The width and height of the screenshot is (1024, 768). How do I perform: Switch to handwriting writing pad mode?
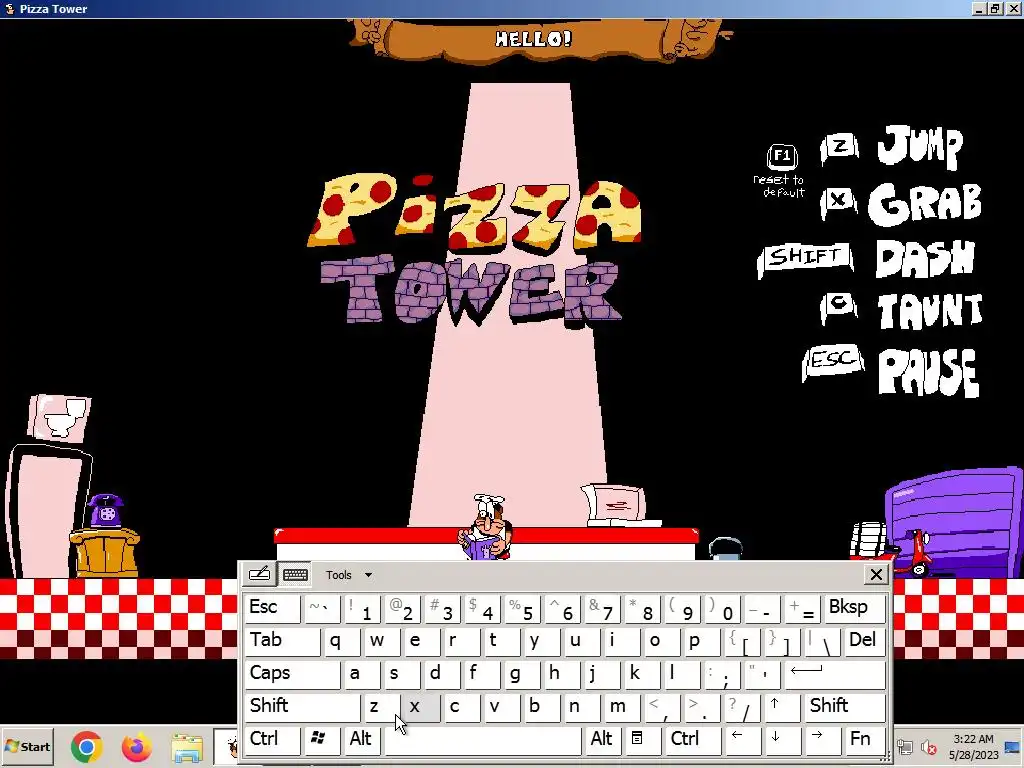point(259,574)
